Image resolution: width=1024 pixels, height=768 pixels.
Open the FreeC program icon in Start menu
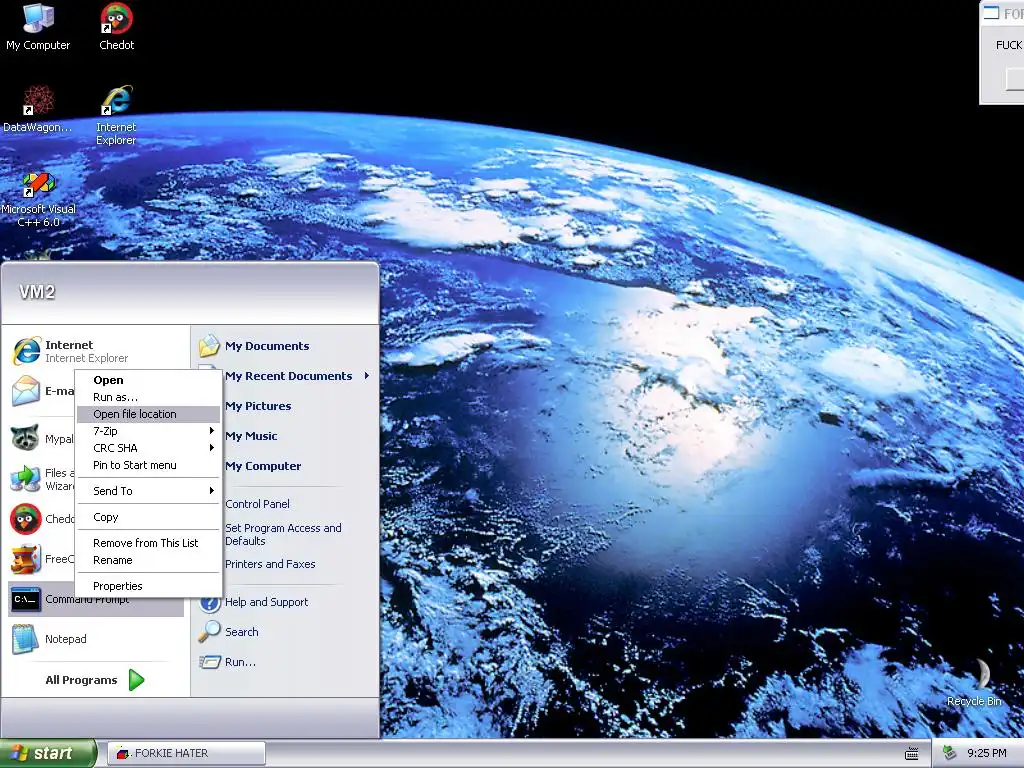pos(25,559)
